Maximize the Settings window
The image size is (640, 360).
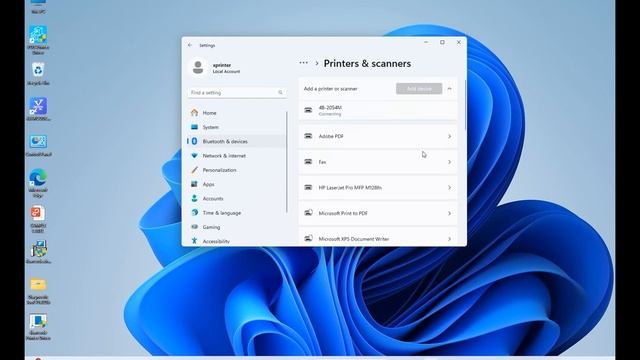[442, 42]
